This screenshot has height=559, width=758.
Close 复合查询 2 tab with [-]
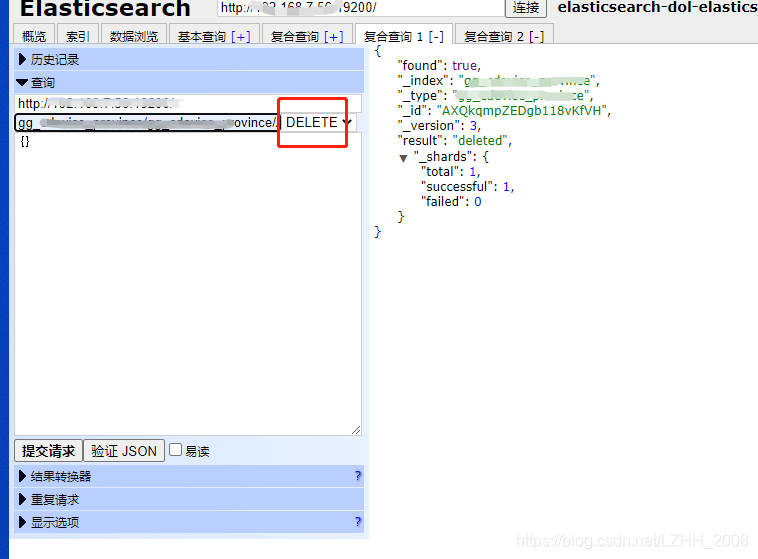coord(537,37)
